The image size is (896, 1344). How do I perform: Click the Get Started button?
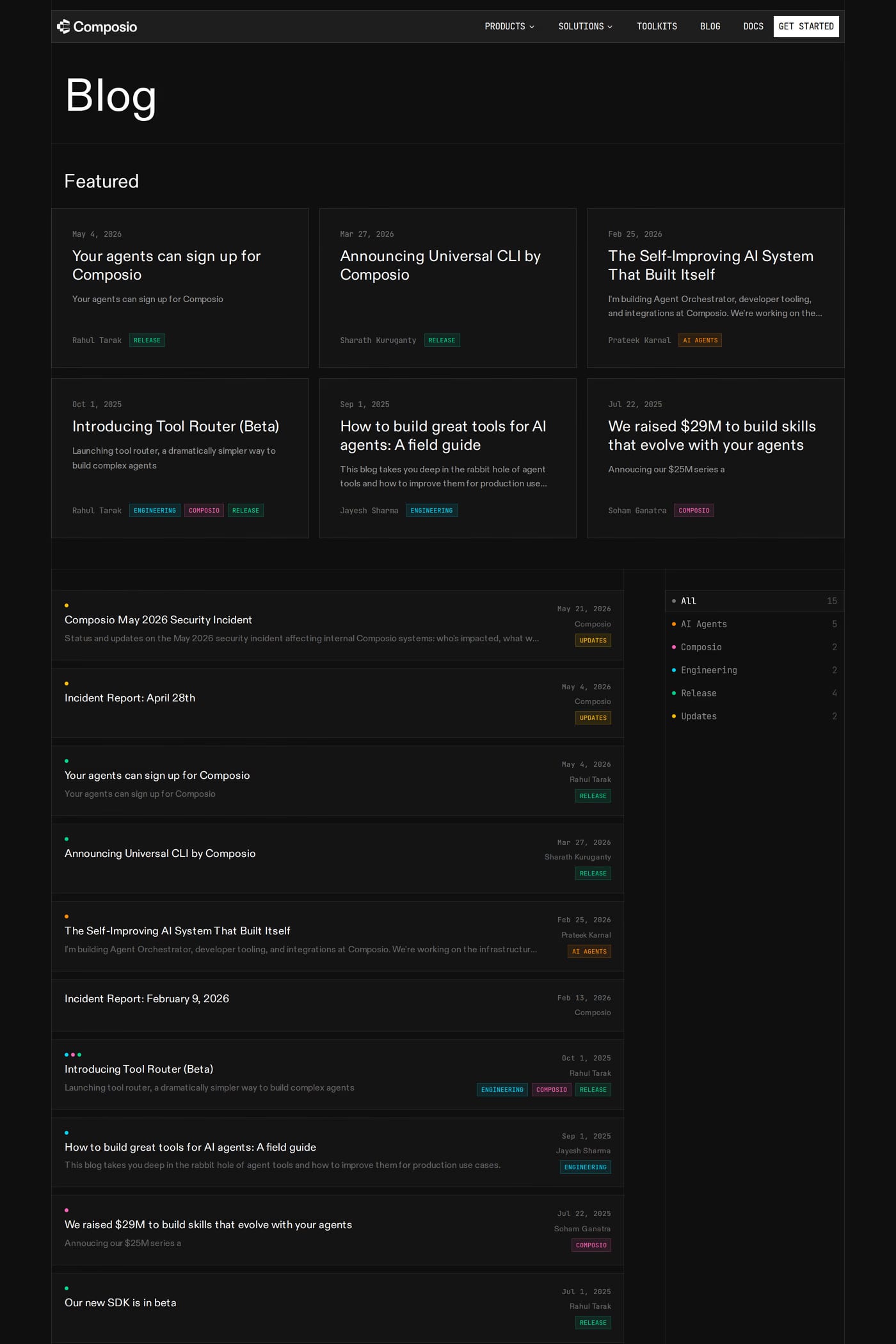click(806, 26)
